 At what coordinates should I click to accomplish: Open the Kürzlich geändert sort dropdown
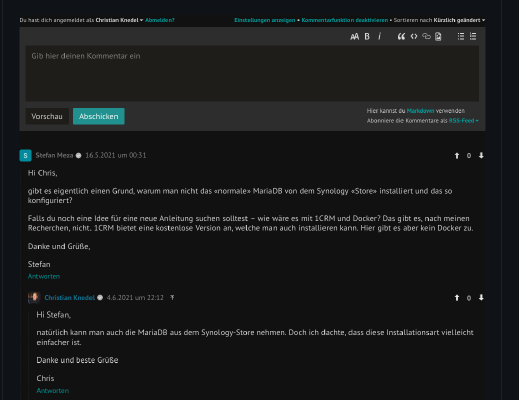(459, 20)
